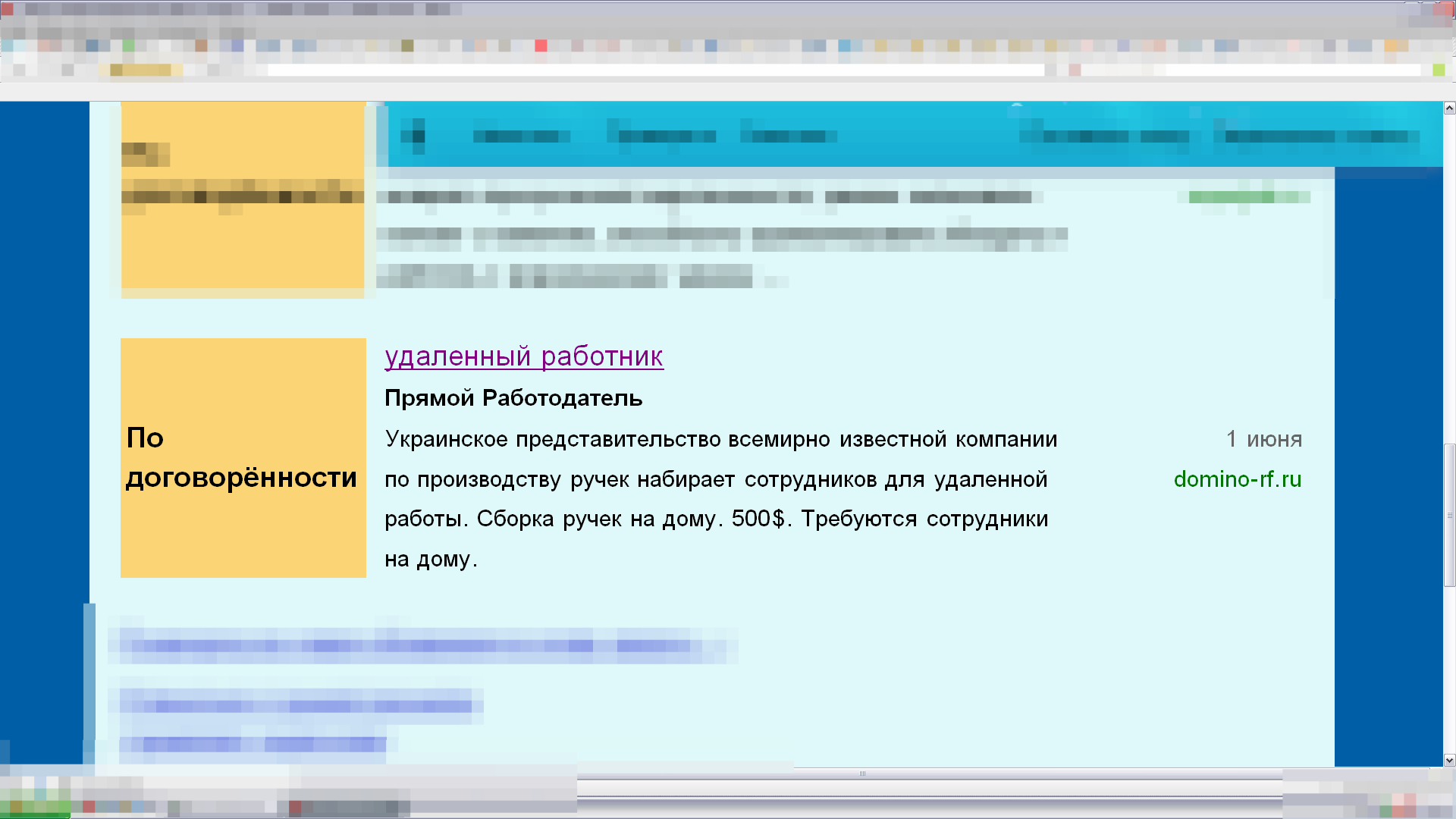Click the browser search field at top right
Image resolution: width=1456 pixels, height=819 pixels.
point(1292,70)
